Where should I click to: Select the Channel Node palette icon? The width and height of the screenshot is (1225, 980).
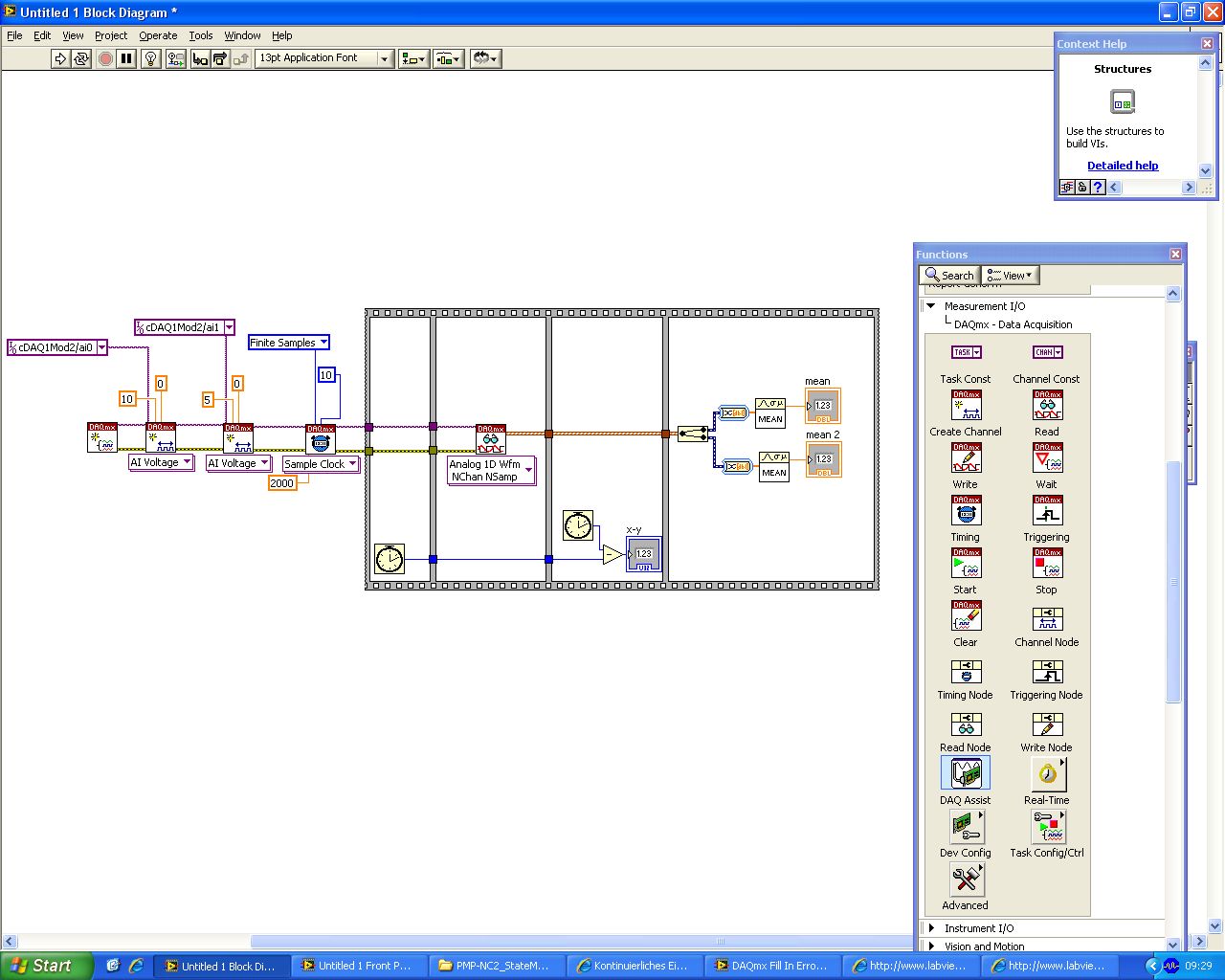(1048, 619)
